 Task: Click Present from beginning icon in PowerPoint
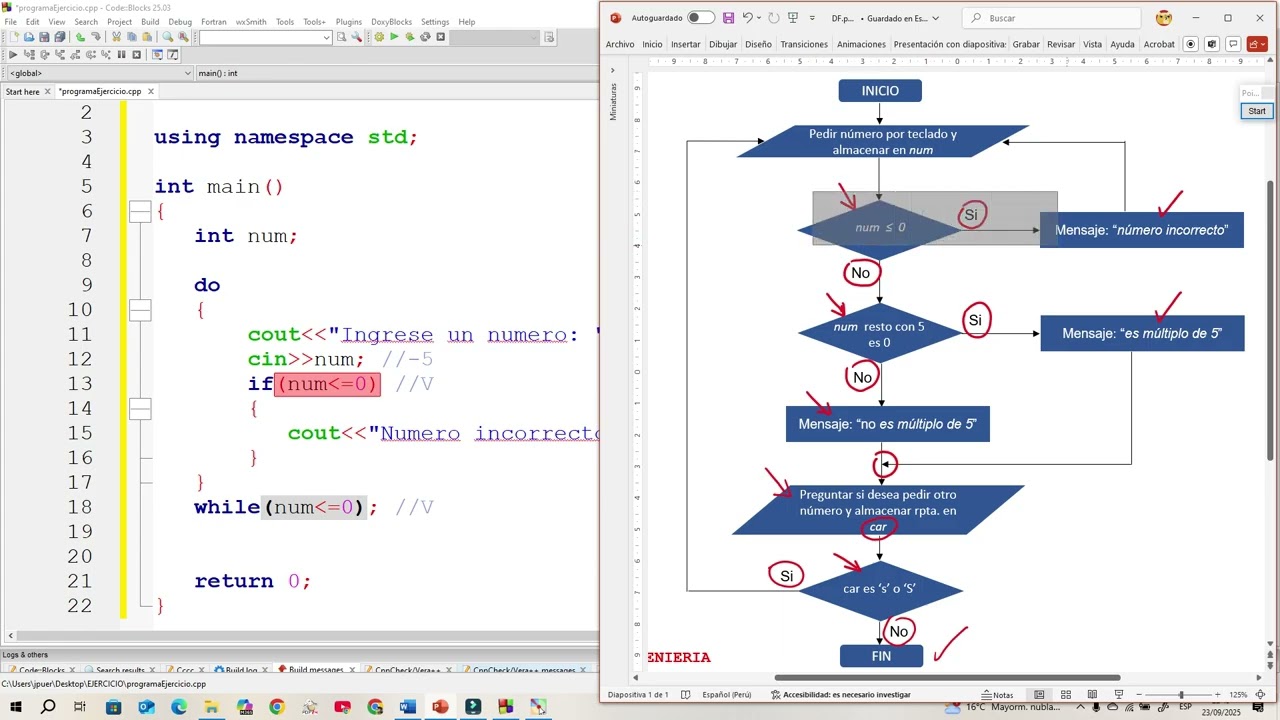[x=793, y=18]
